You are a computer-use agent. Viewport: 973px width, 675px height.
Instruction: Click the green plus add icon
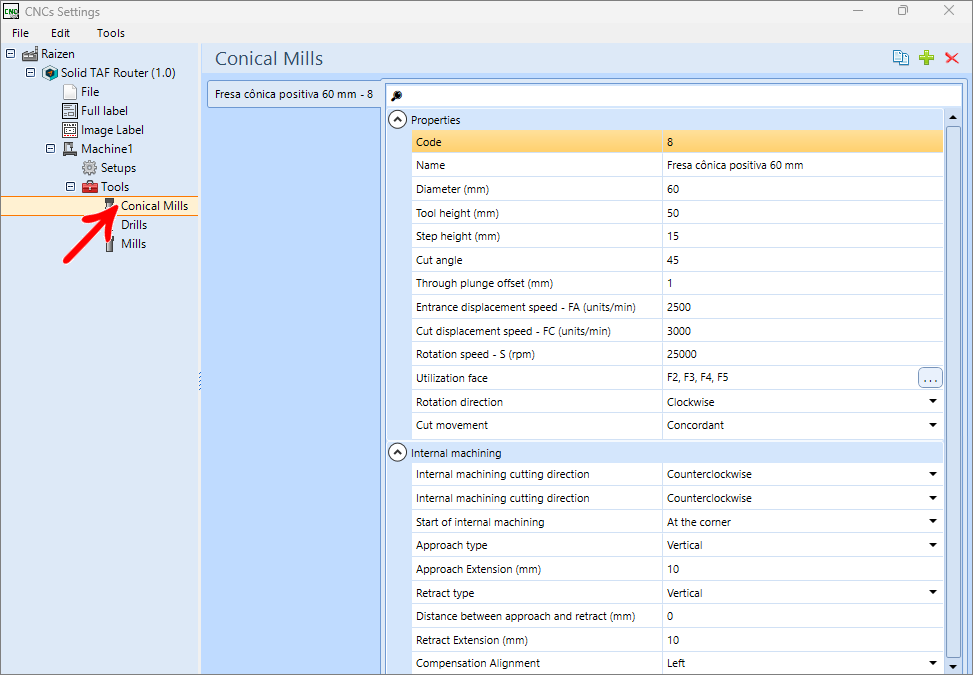(x=926, y=58)
